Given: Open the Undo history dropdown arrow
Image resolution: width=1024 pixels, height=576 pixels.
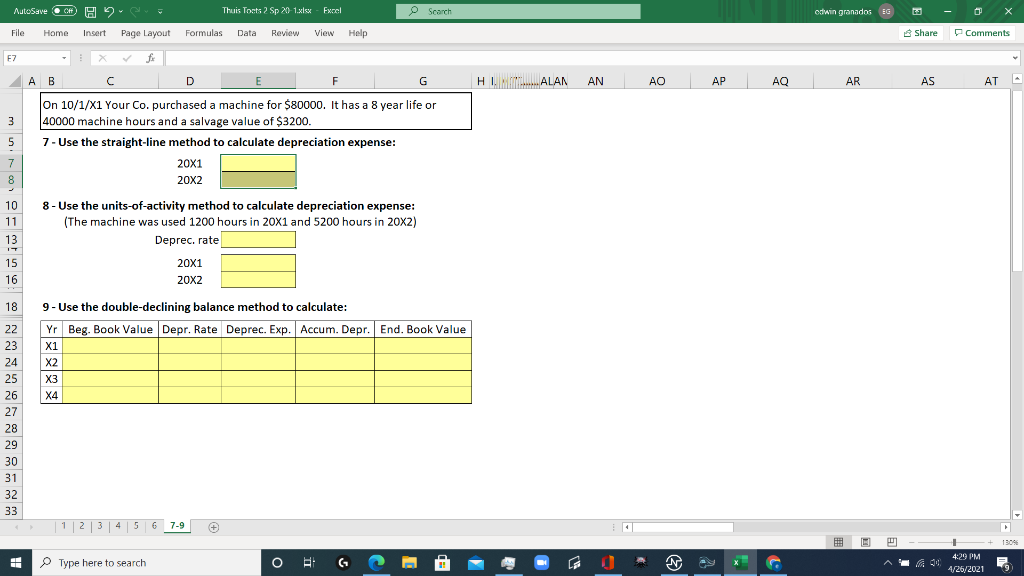Looking at the screenshot, I should point(121,10).
